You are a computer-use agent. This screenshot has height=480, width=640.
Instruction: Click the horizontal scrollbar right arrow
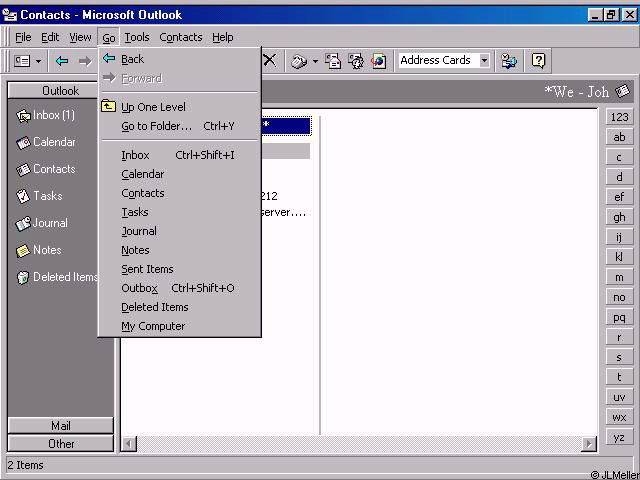point(589,443)
